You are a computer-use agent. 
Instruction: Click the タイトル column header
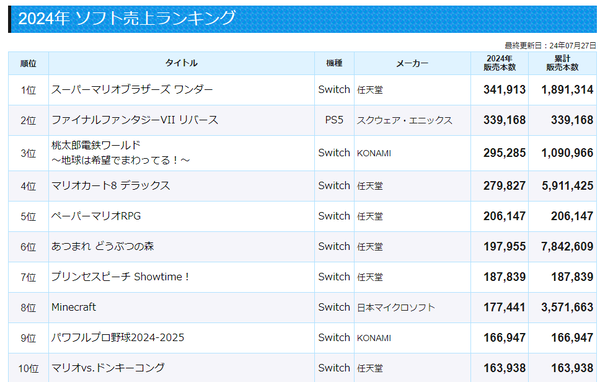click(181, 63)
